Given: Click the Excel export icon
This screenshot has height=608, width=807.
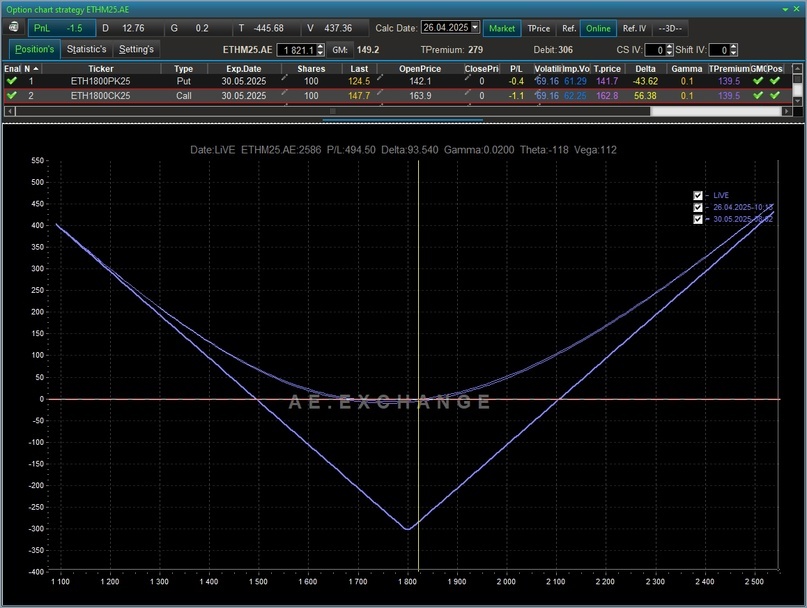Looking at the screenshot, I should tap(13, 27).
